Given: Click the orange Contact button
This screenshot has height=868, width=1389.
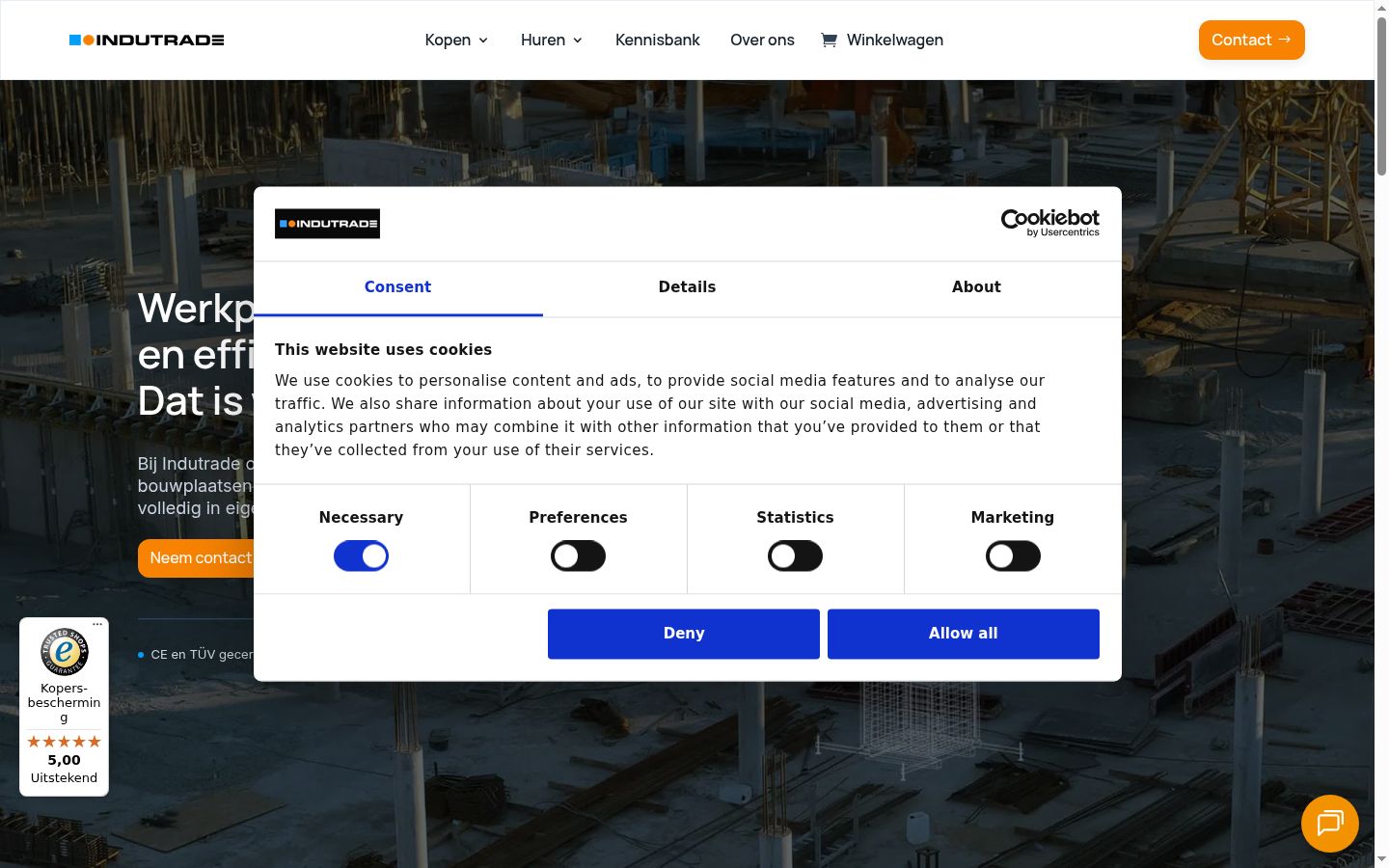Looking at the screenshot, I should (x=1251, y=40).
